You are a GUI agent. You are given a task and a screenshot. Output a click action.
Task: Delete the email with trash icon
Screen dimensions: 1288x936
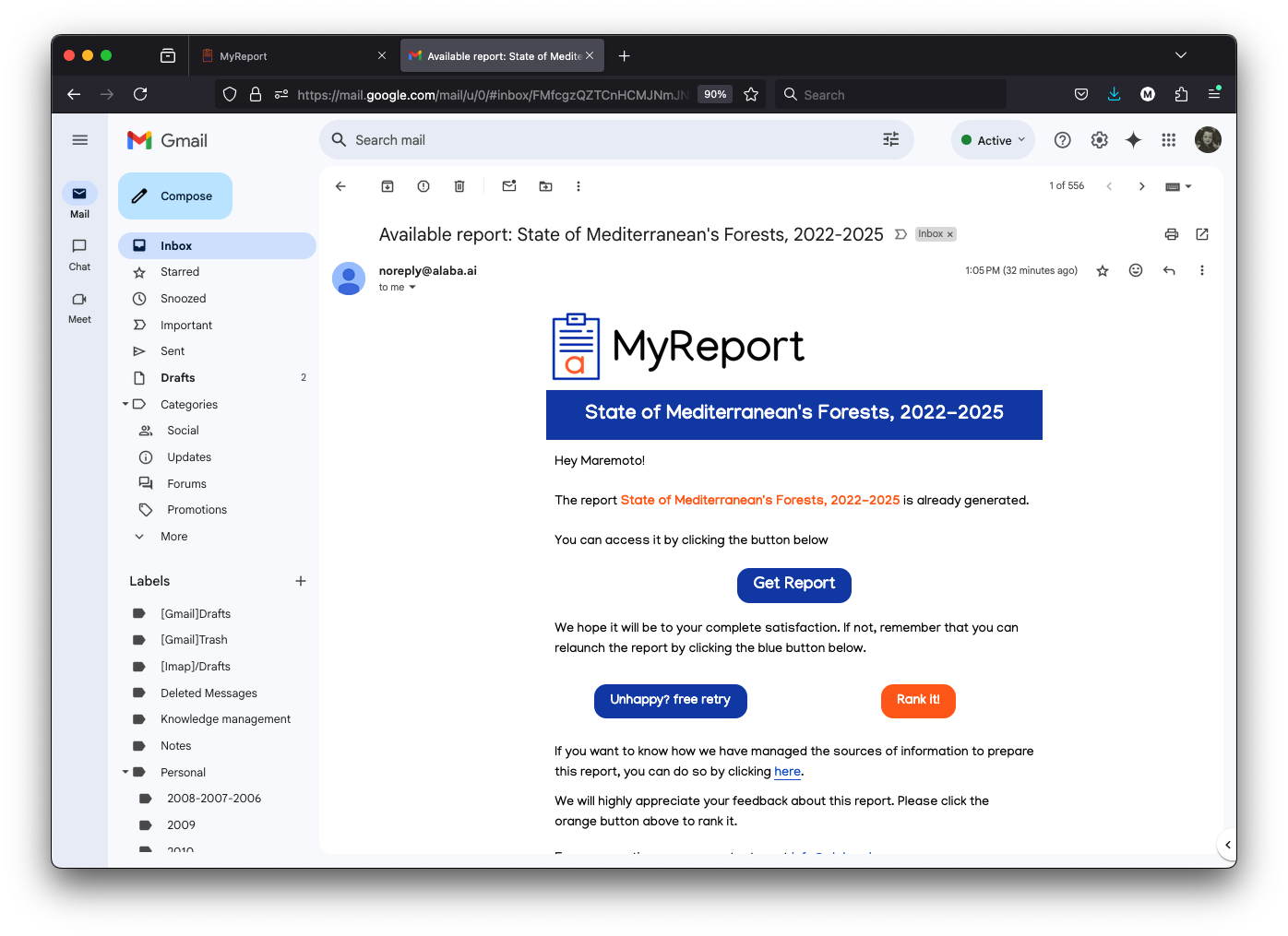[x=459, y=186]
